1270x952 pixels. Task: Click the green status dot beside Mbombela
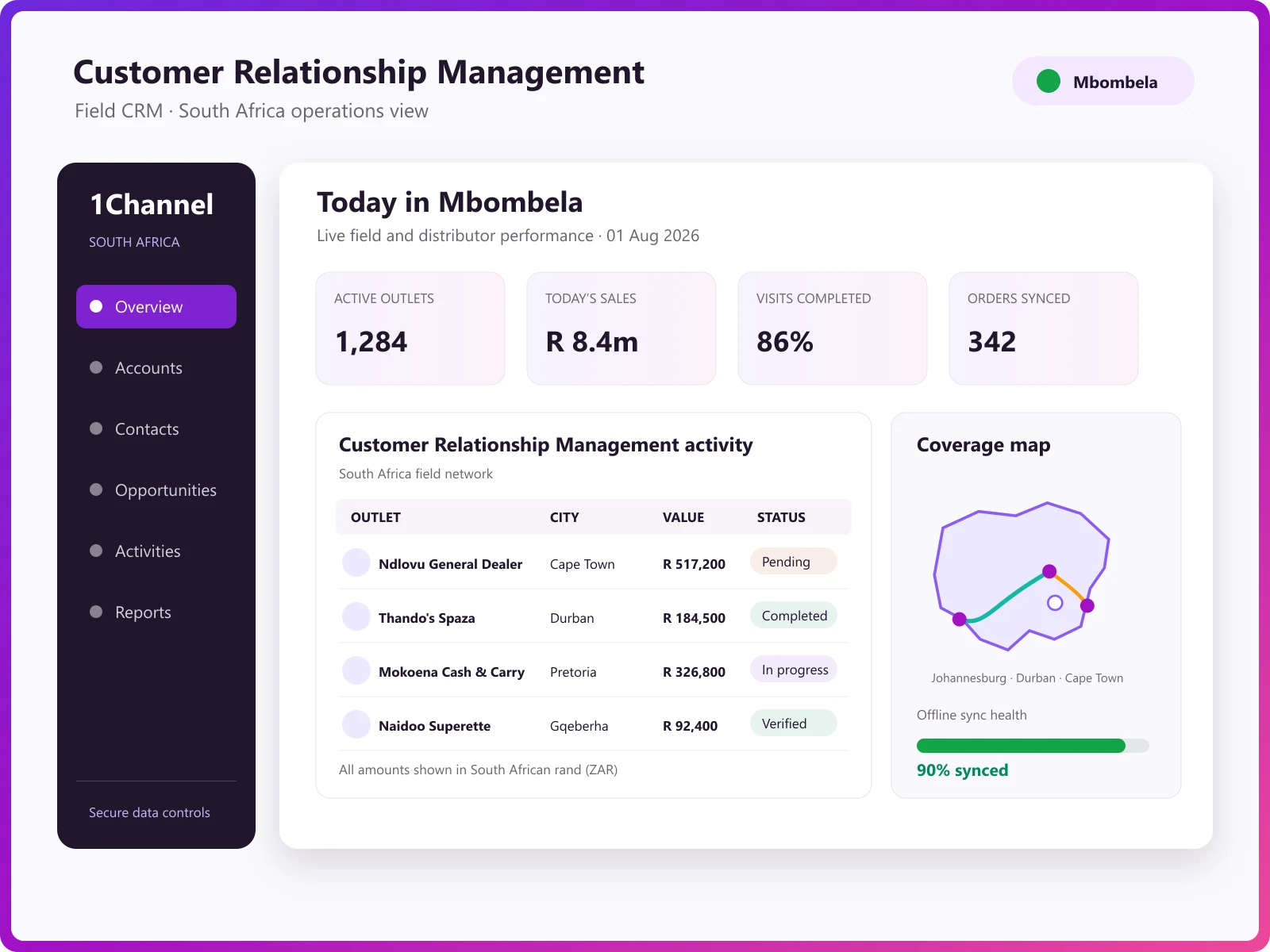[1049, 81]
